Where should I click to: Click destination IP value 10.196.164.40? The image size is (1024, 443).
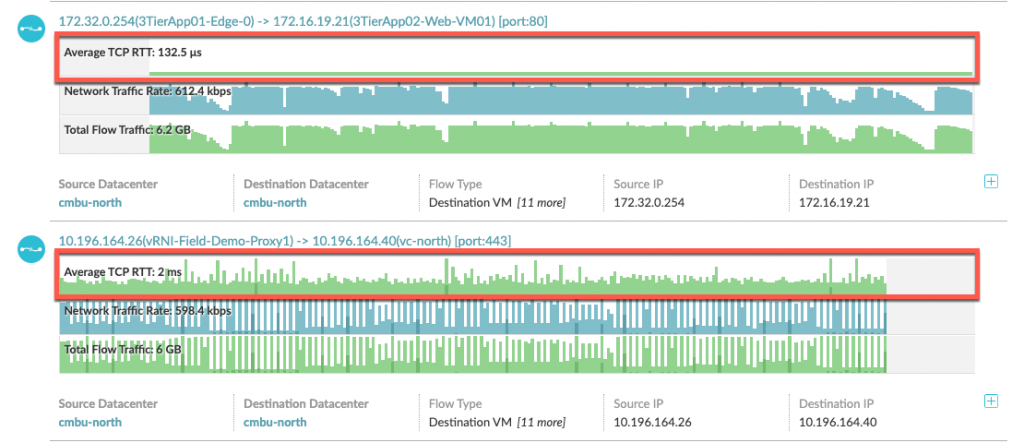coord(838,422)
